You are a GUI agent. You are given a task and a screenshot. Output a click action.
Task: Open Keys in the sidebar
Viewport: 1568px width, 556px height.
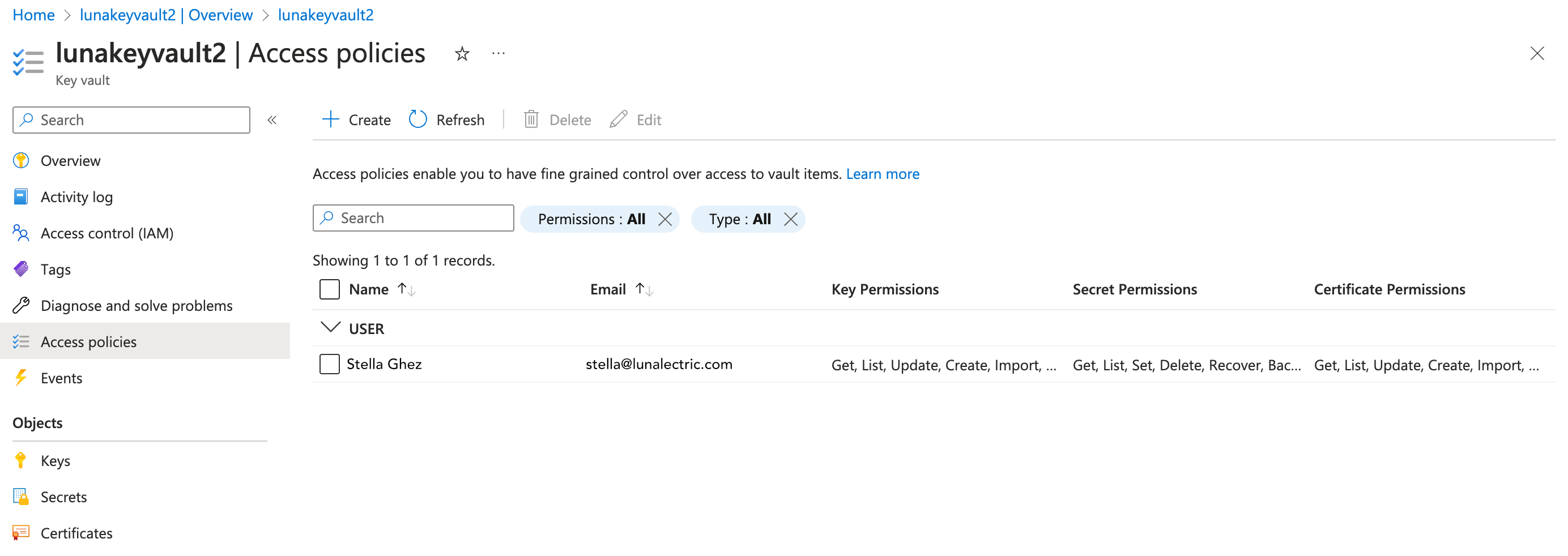[x=56, y=461]
